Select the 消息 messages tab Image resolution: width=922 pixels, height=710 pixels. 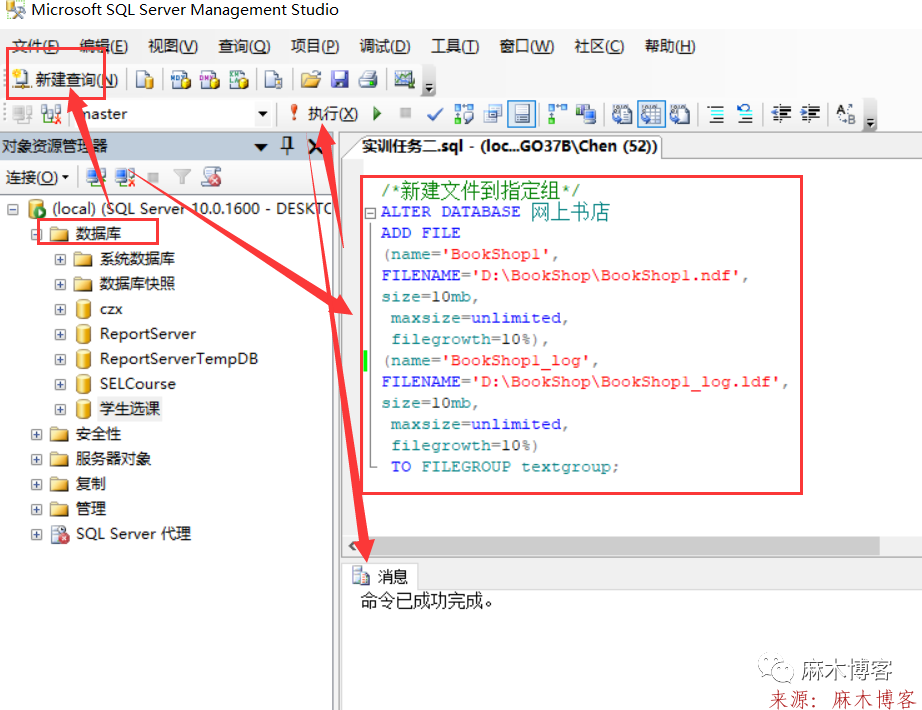pos(380,576)
